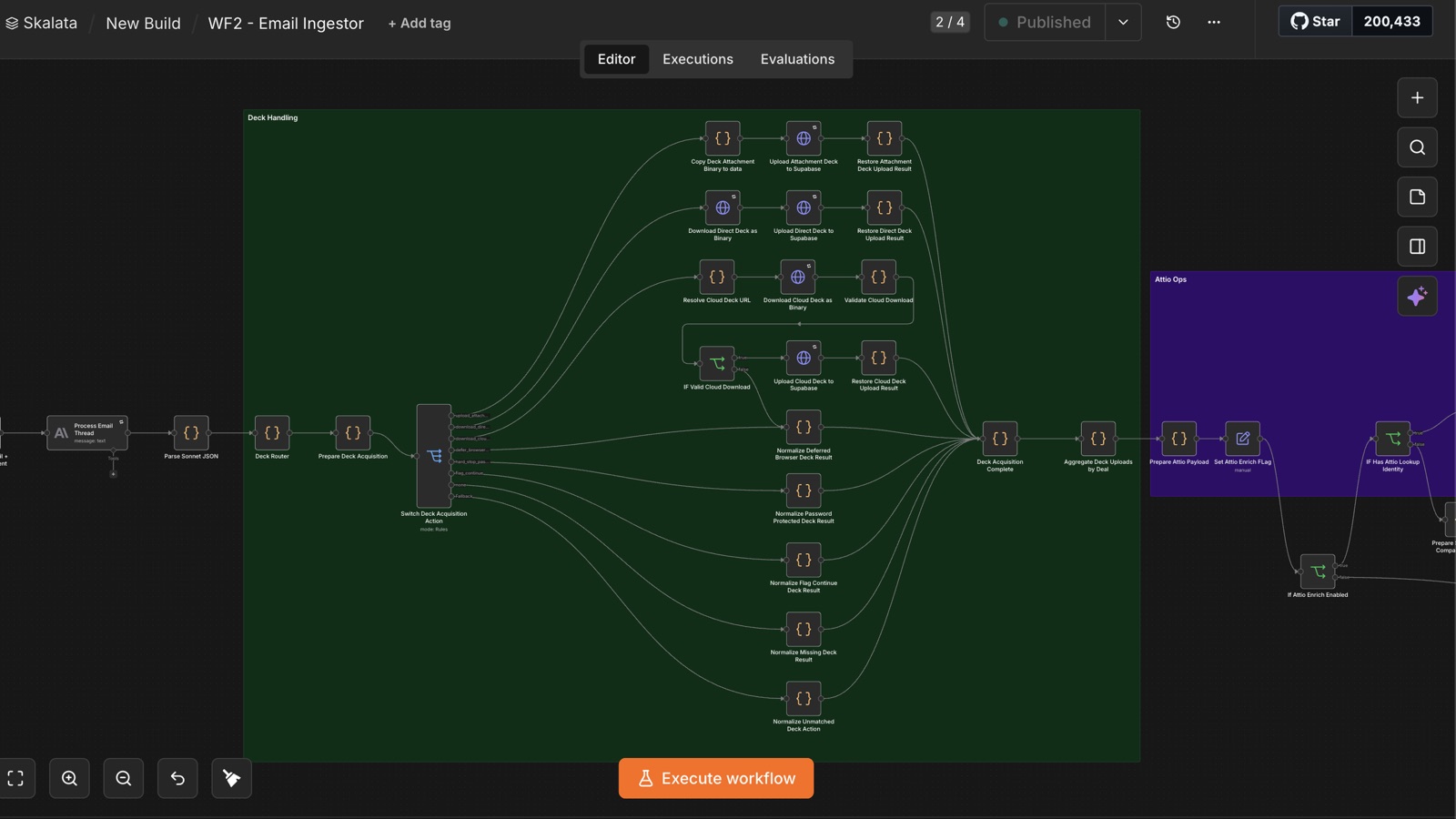Zoom in on the canvas
This screenshot has width=1456, height=819.
(x=69, y=778)
